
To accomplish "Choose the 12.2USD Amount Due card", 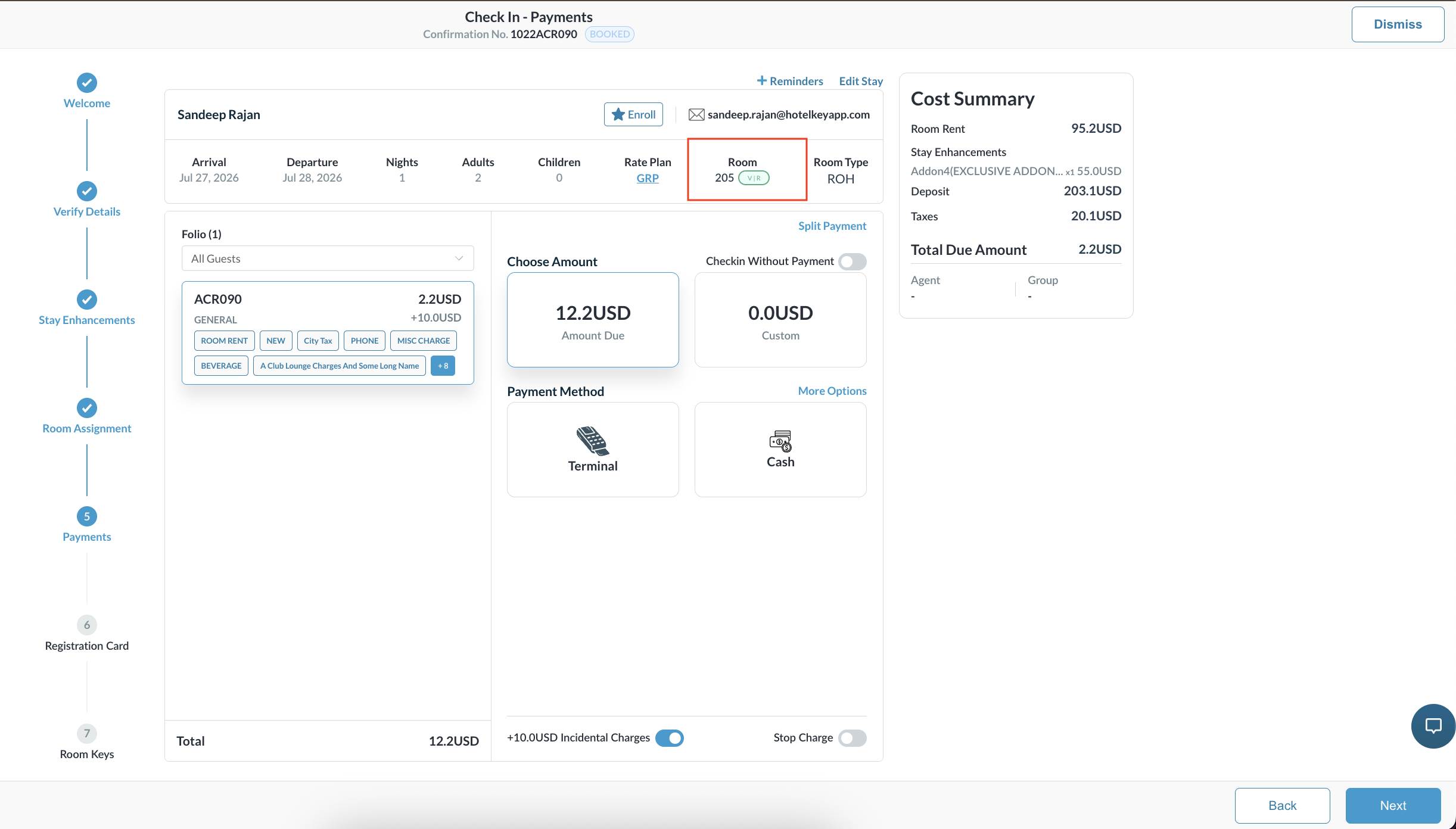I will [x=593, y=320].
